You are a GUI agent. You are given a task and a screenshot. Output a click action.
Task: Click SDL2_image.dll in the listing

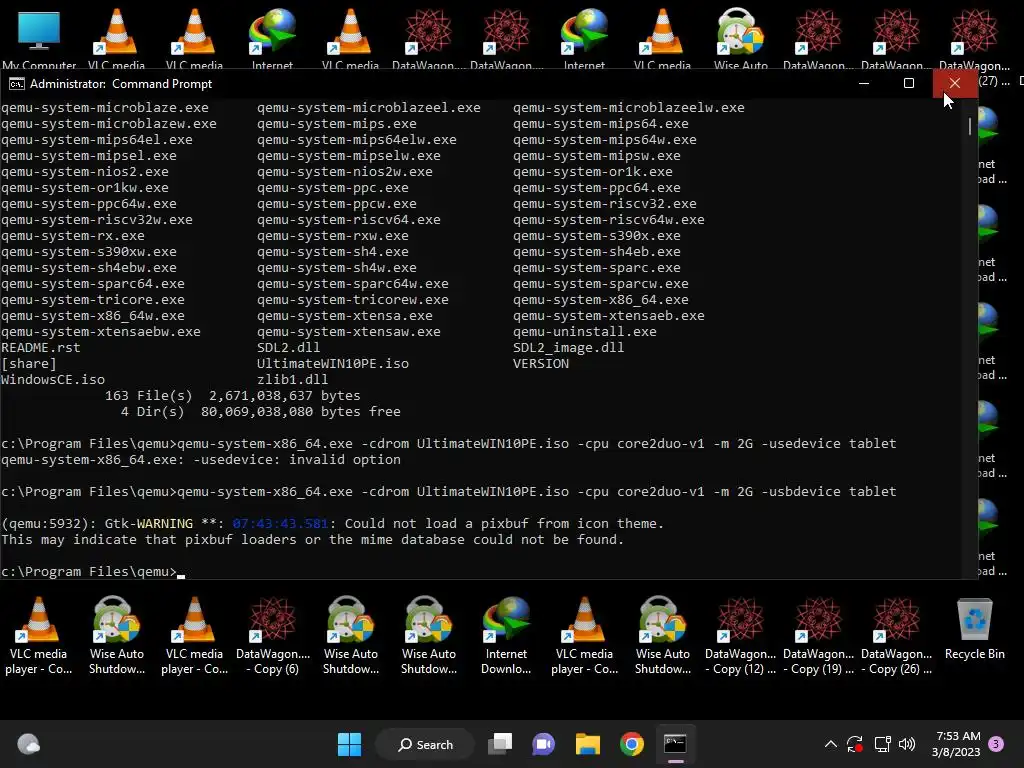pos(568,347)
